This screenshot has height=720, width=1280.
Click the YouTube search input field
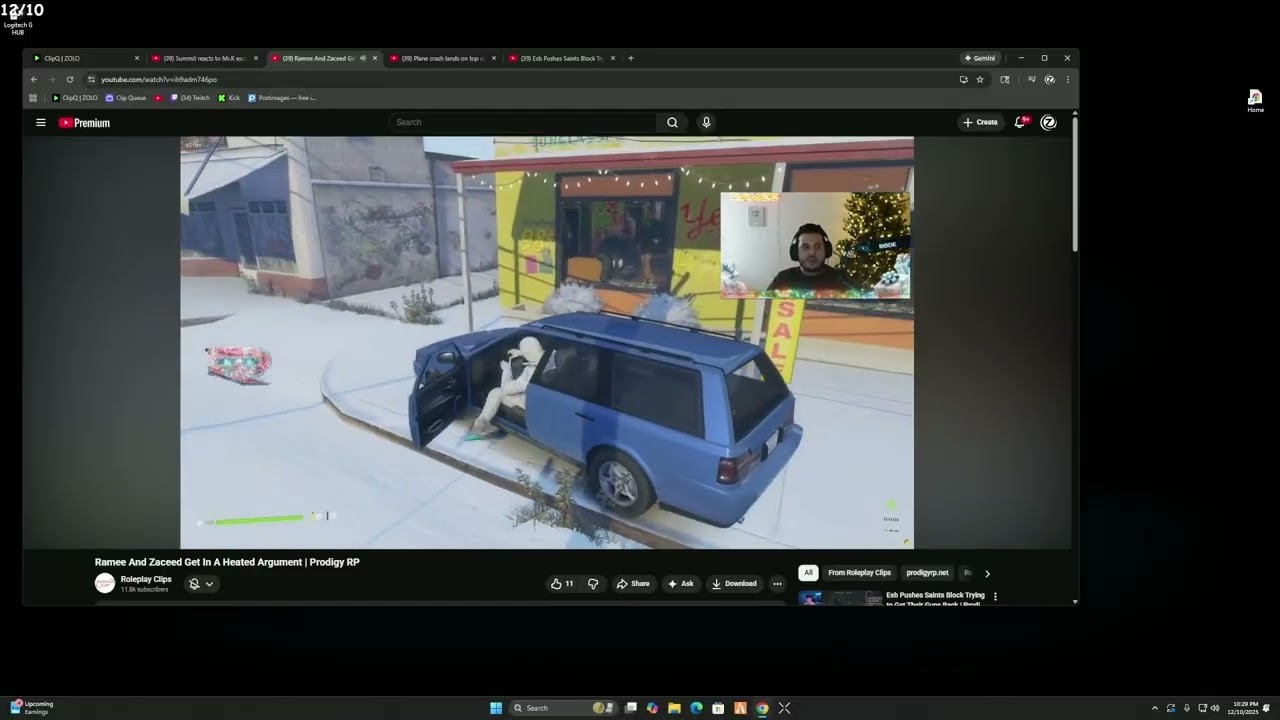click(525, 122)
